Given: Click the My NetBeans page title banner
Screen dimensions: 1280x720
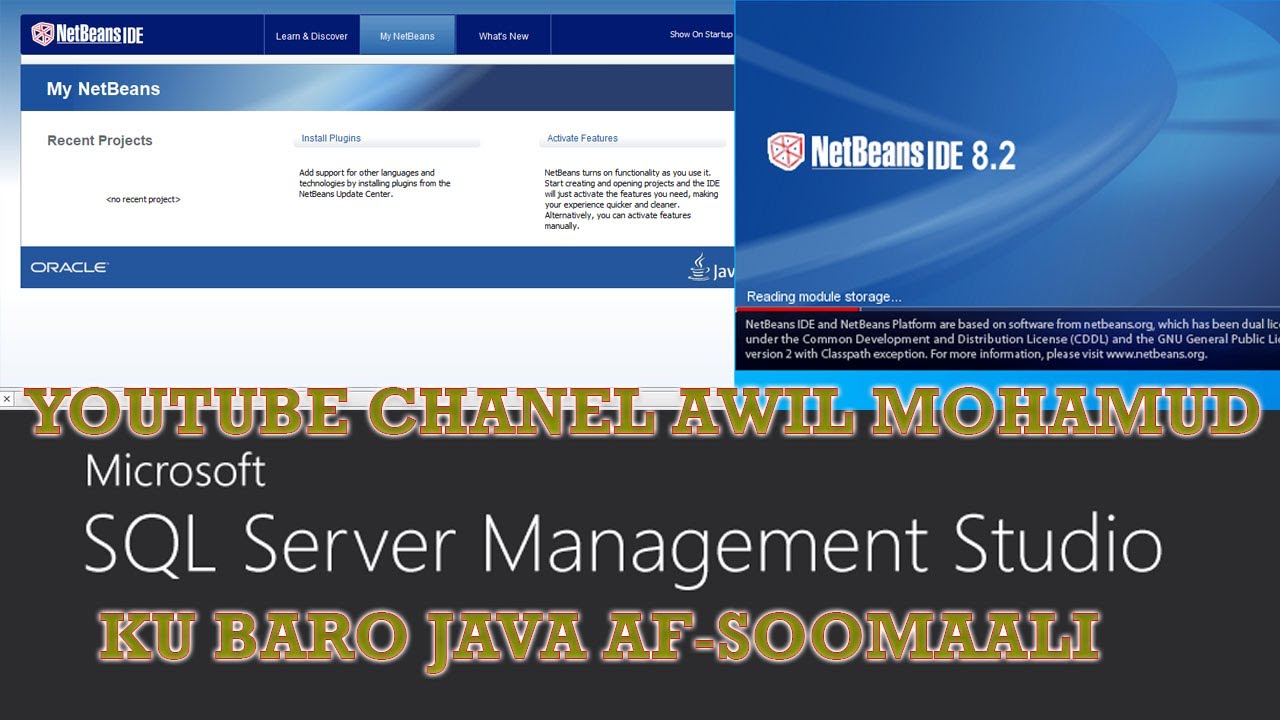Looking at the screenshot, I should (377, 88).
